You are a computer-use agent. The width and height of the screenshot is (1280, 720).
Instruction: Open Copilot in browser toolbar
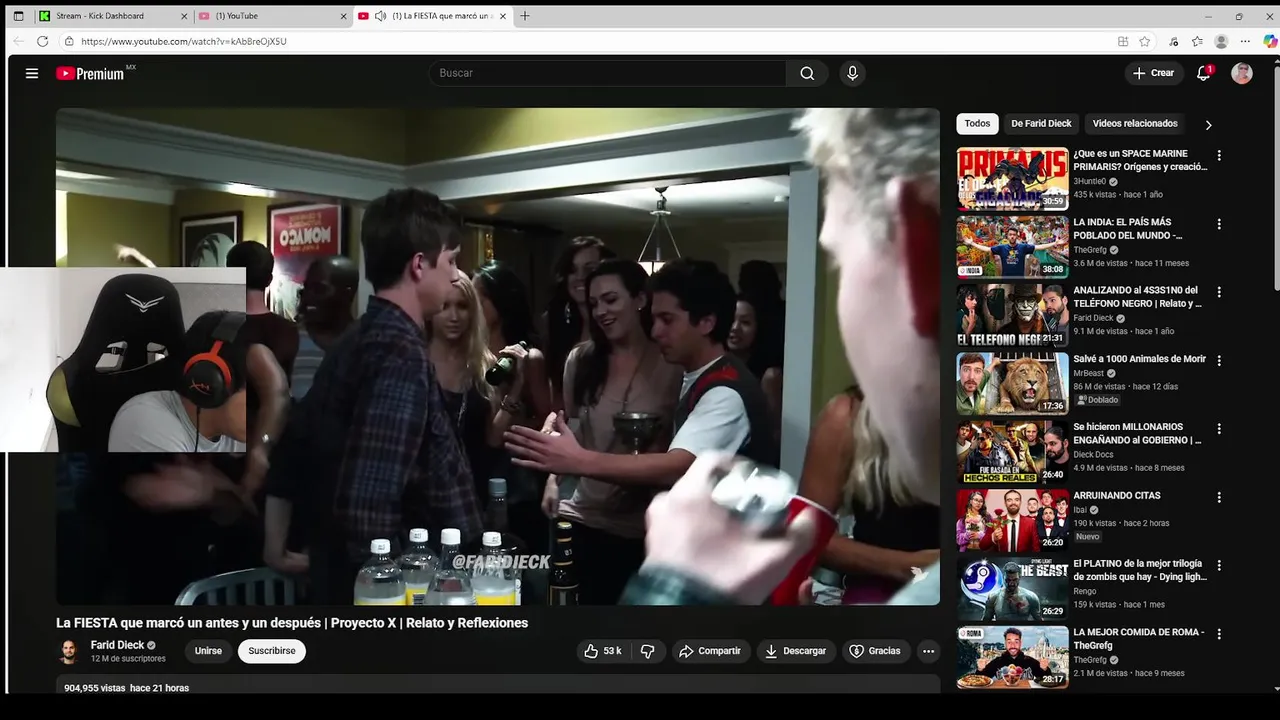[1270, 41]
